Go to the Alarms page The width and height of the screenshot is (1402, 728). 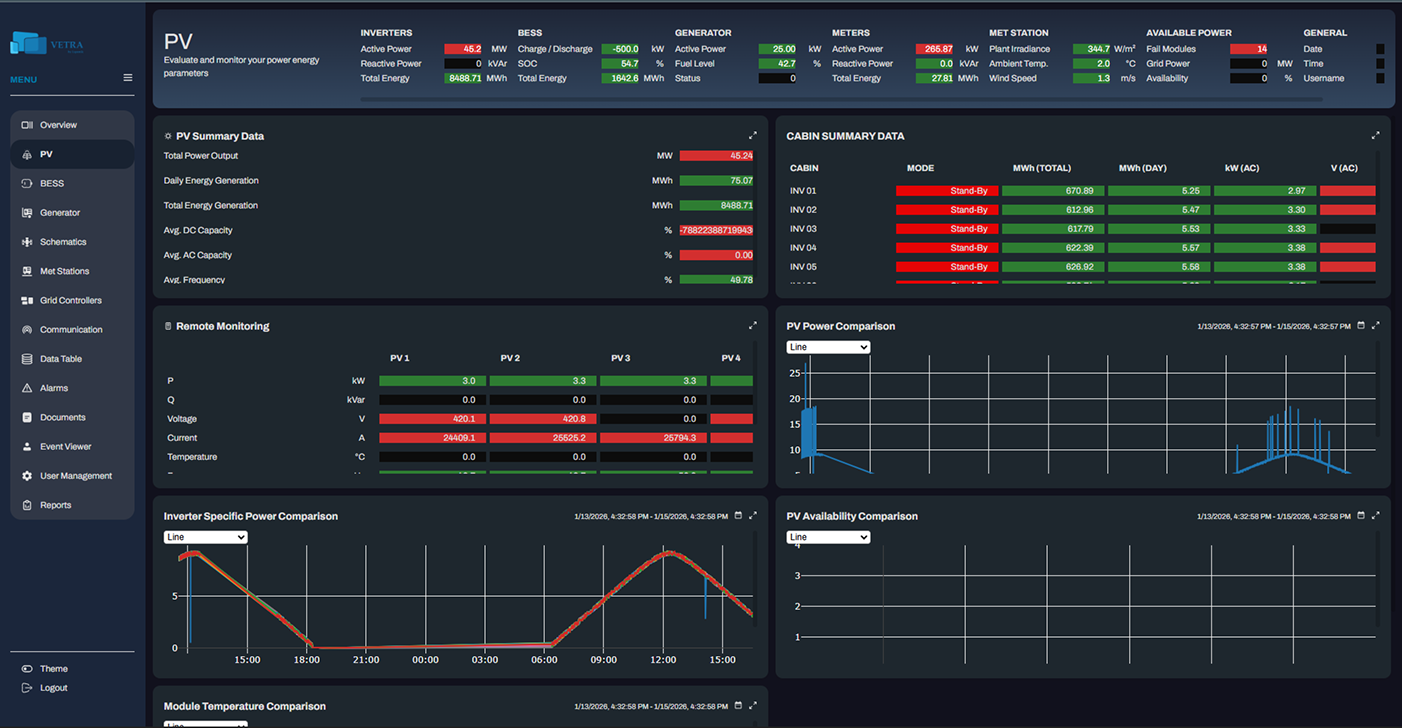point(54,388)
